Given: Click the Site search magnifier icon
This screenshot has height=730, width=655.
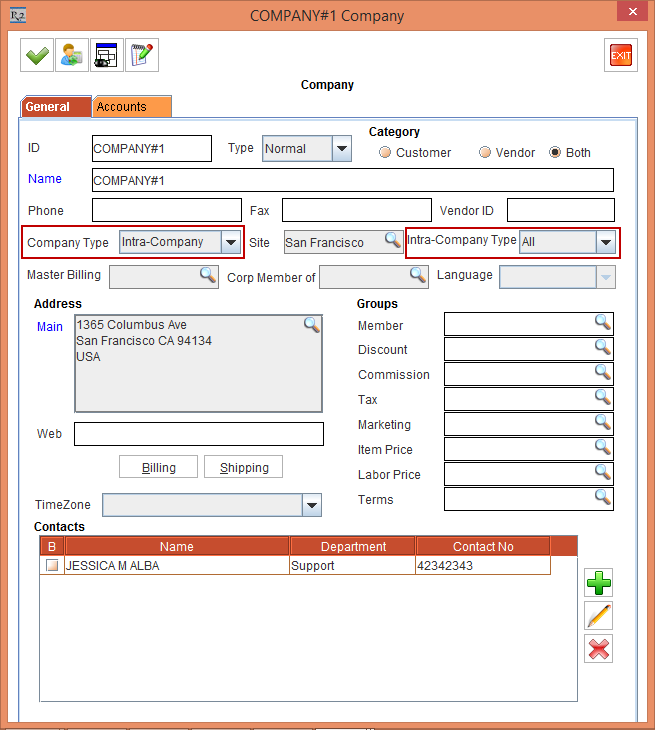Looking at the screenshot, I should (x=393, y=240).
